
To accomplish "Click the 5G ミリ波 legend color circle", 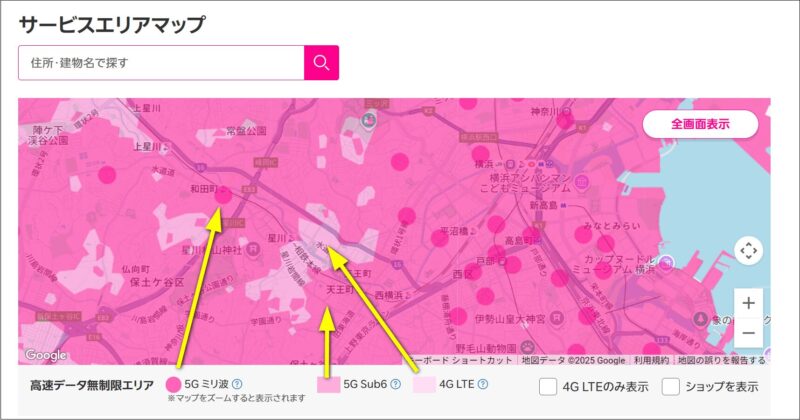I will 173,384.
